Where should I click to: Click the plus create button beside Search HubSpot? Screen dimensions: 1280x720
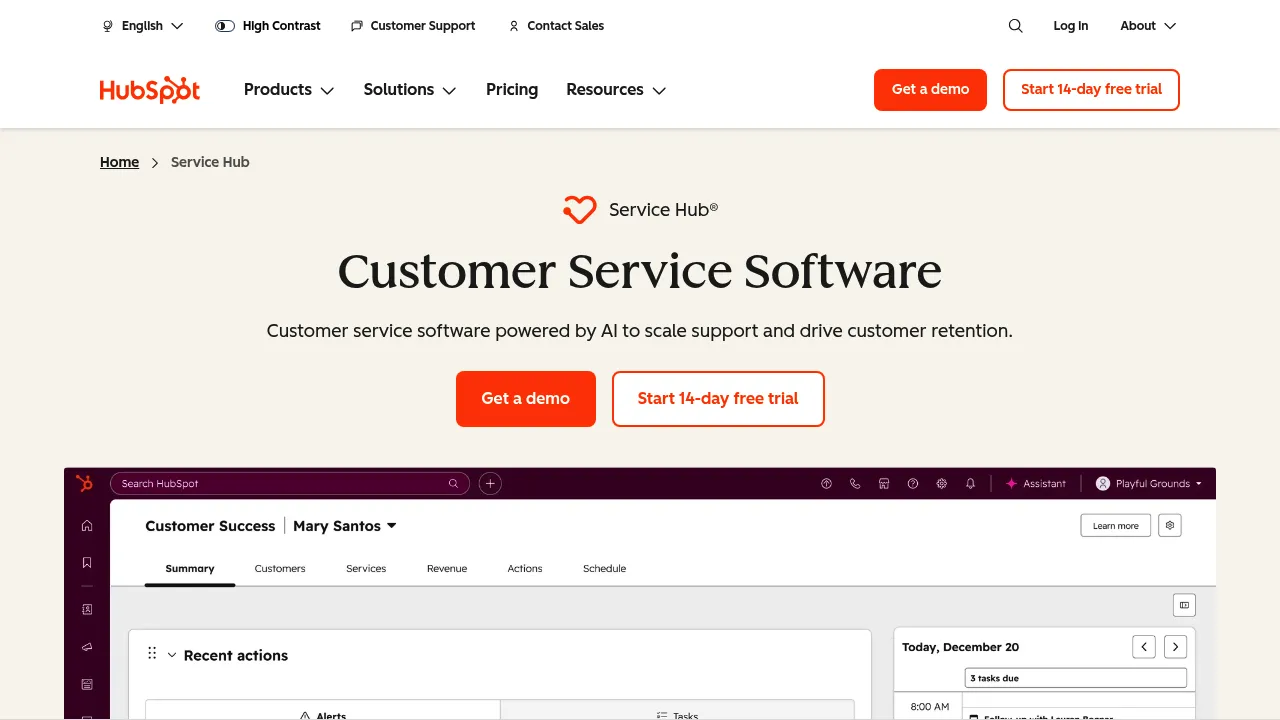click(490, 483)
